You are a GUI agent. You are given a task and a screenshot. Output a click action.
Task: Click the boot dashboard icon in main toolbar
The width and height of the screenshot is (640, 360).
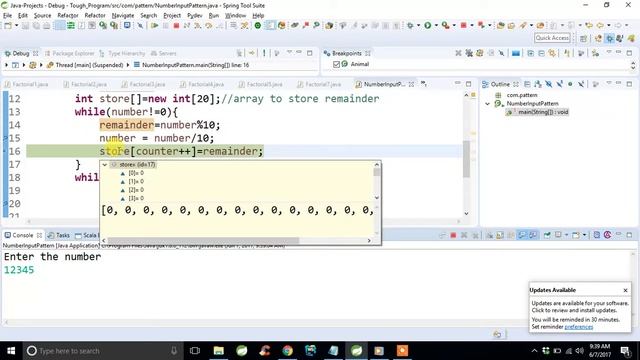tap(258, 26)
